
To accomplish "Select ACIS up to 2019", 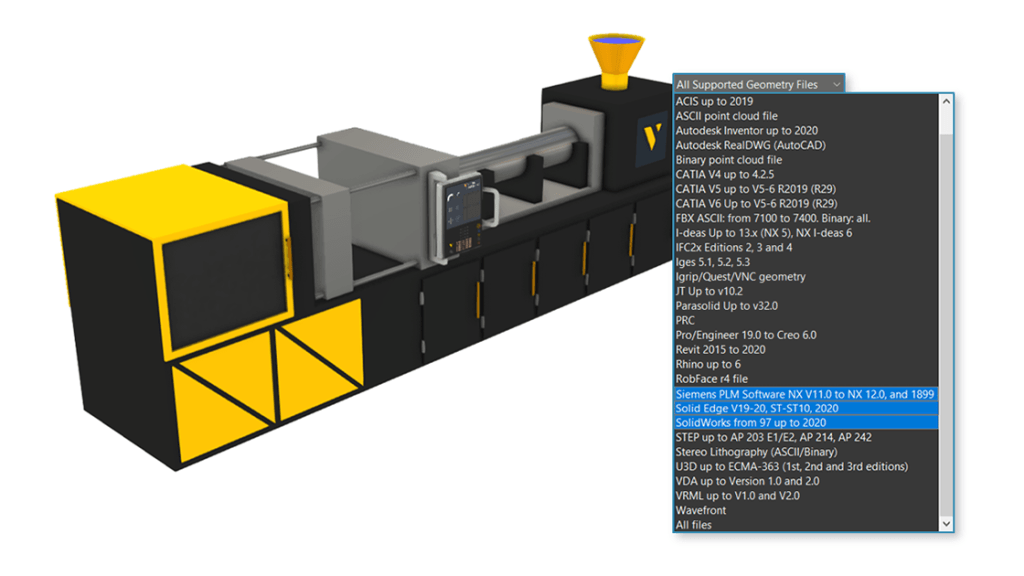I will 807,101.
